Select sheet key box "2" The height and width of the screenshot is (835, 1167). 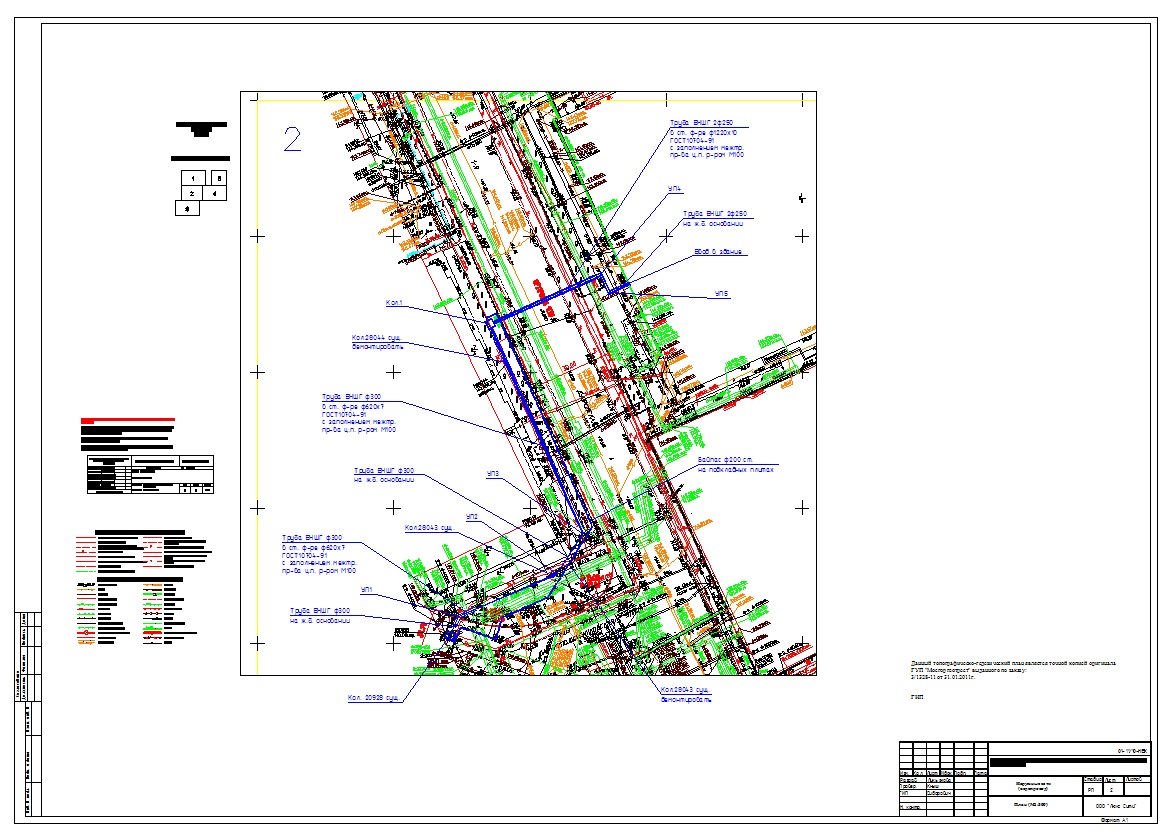pyautogui.click(x=192, y=193)
